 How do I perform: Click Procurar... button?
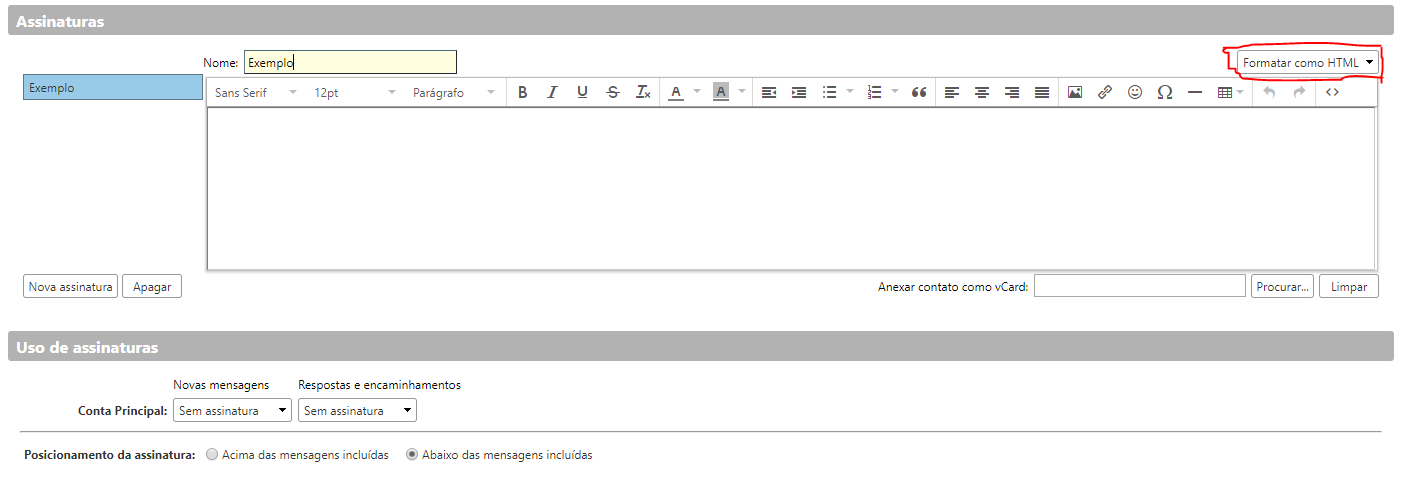1282,286
